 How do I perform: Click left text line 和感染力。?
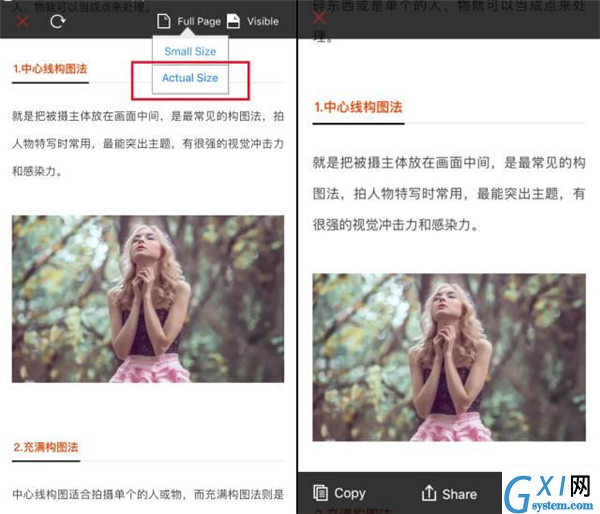37,171
